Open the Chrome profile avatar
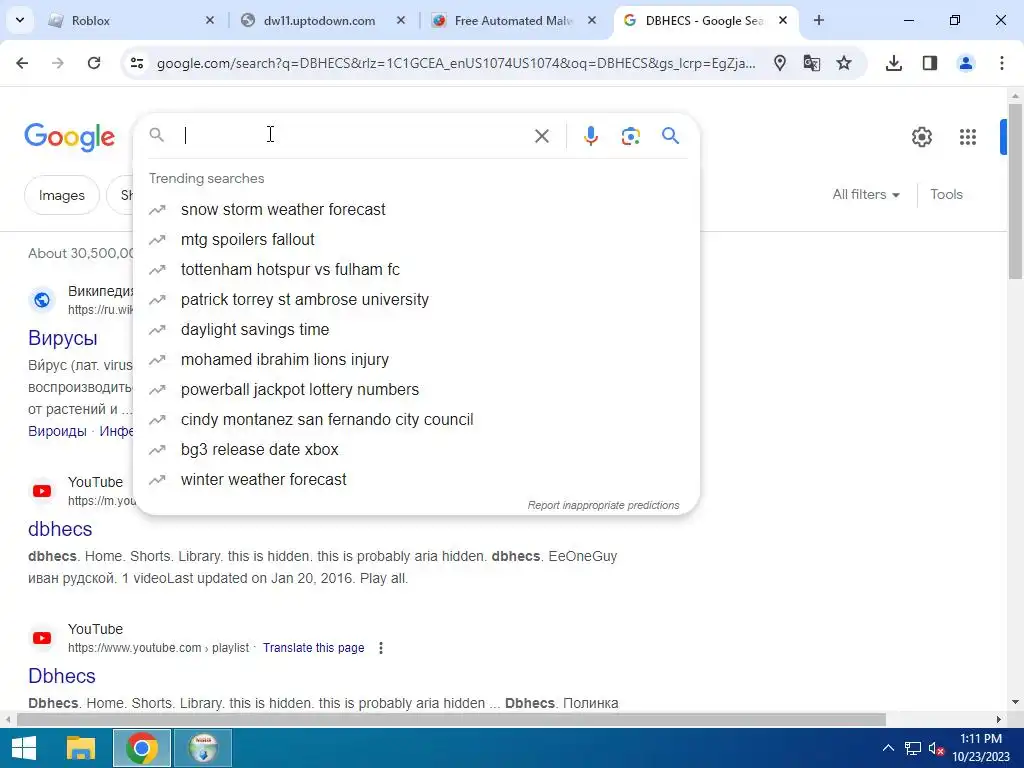Screen dimensions: 1024x768 click(x=966, y=63)
